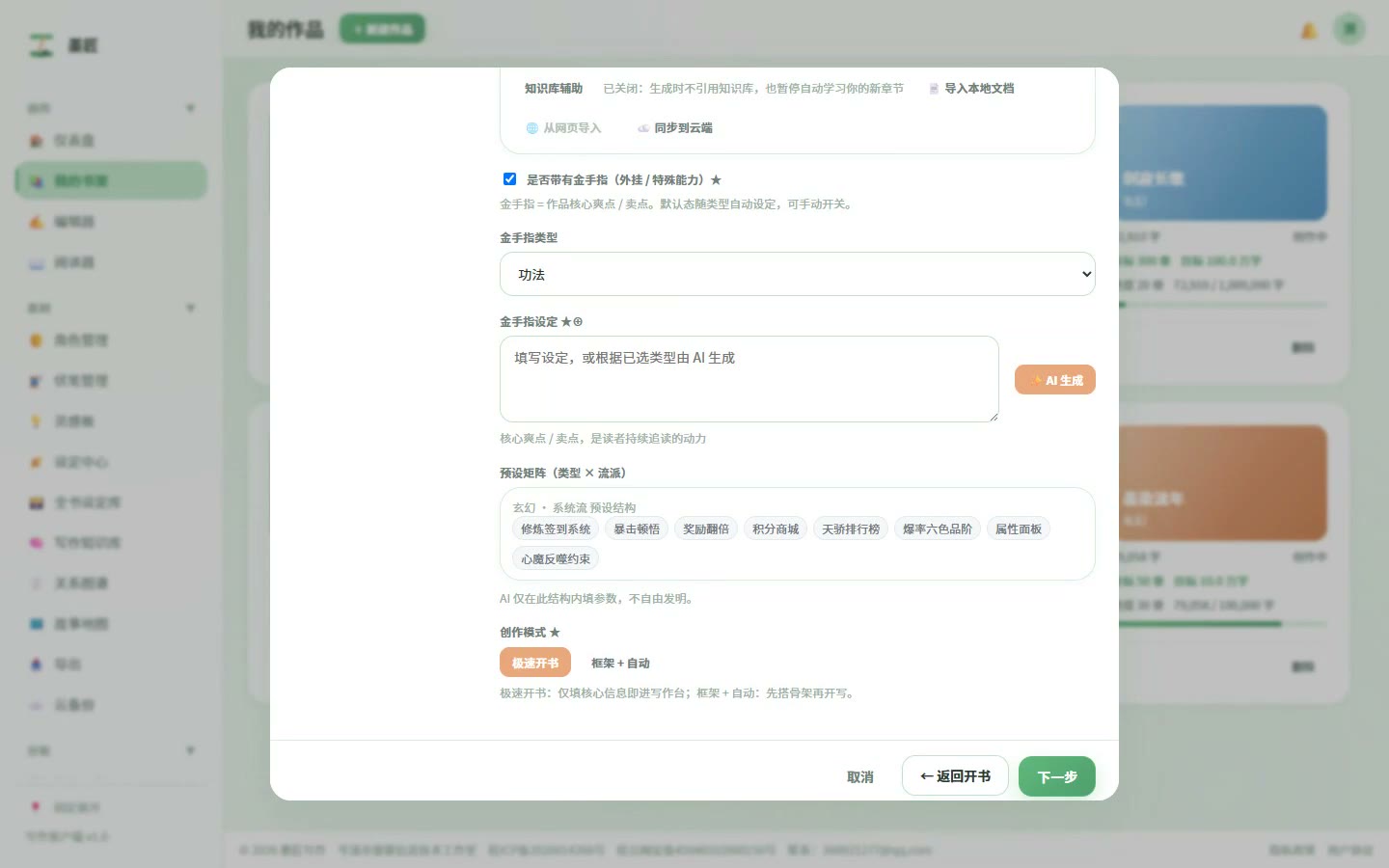1389x868 pixels.
Task: Open the user avatar in the page header
Action: coord(1349,29)
